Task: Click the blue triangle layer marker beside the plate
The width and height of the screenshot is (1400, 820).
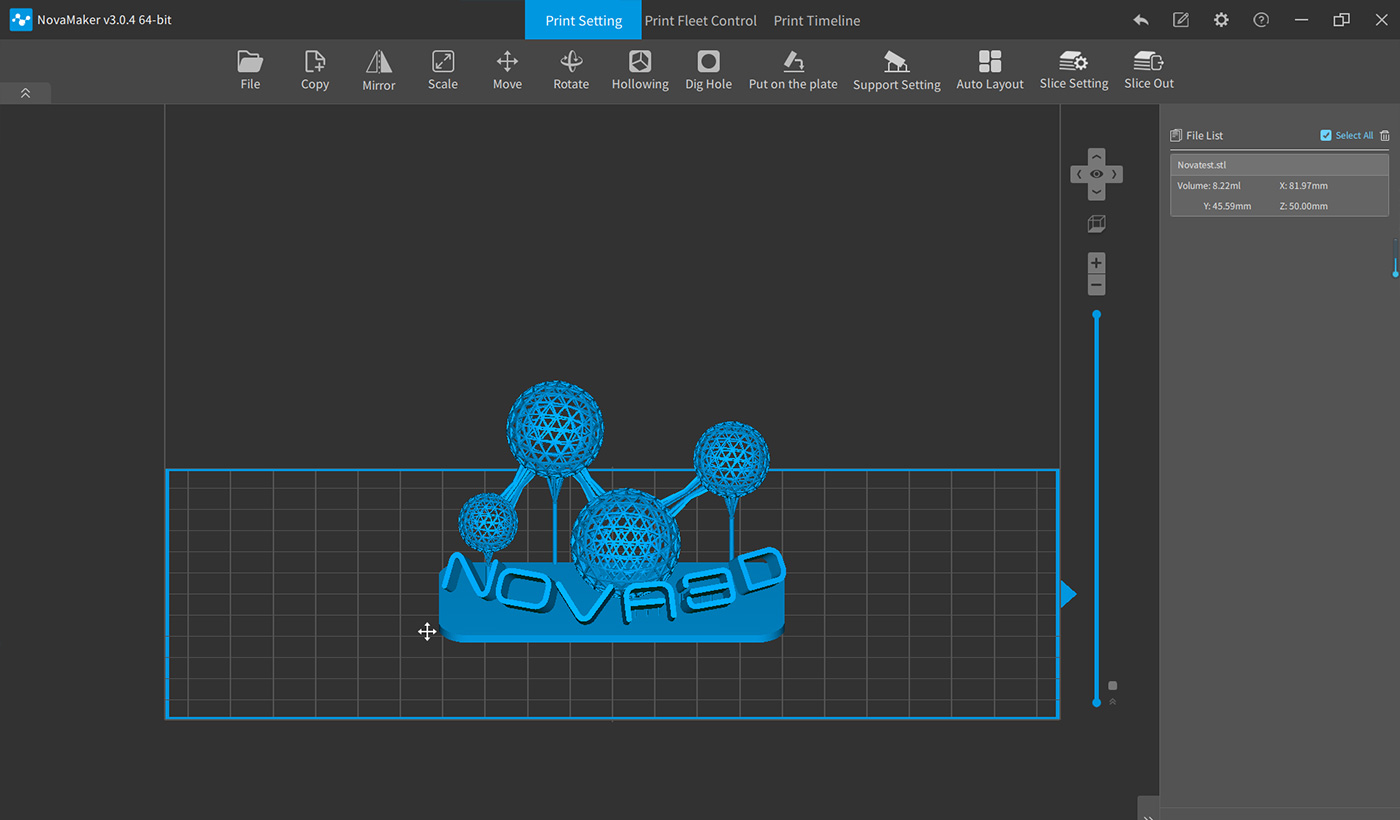Action: (1068, 594)
